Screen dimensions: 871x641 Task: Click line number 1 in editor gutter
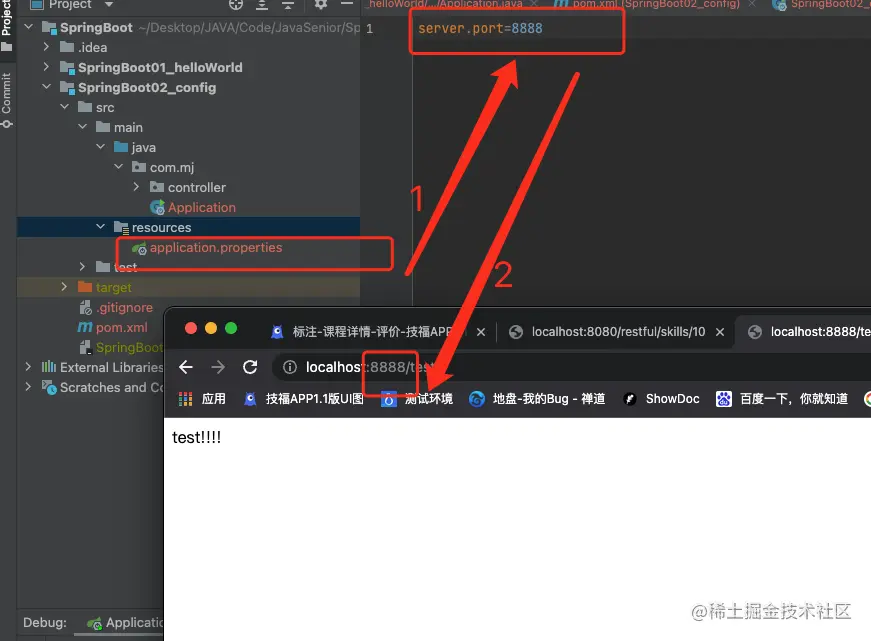tap(369, 28)
